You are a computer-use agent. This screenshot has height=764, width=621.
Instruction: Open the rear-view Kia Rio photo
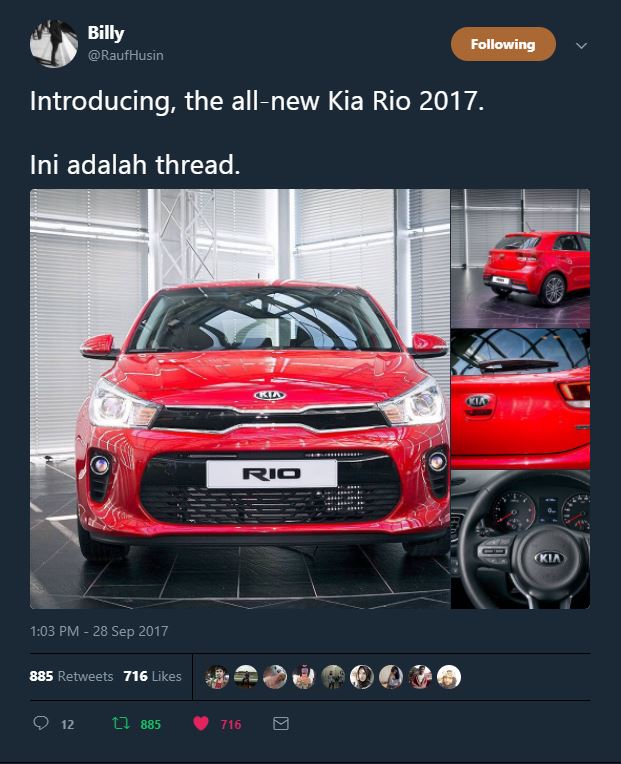click(x=520, y=258)
